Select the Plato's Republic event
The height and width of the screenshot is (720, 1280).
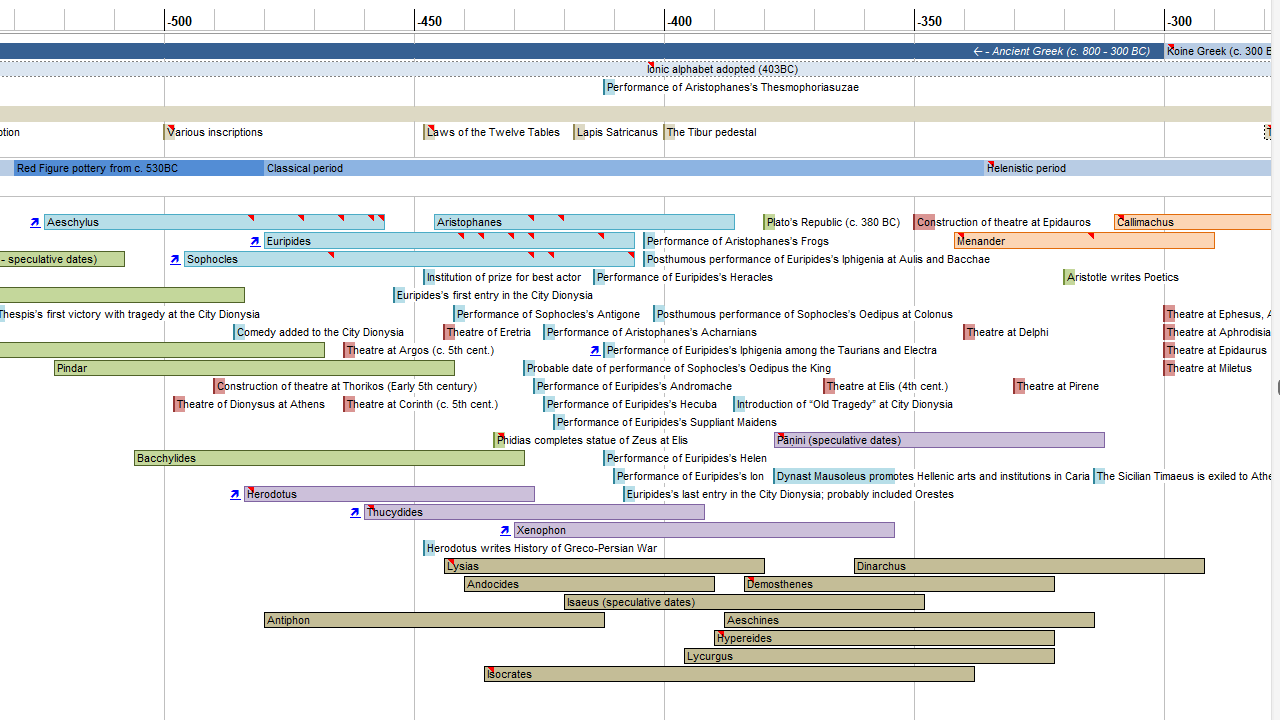(832, 222)
